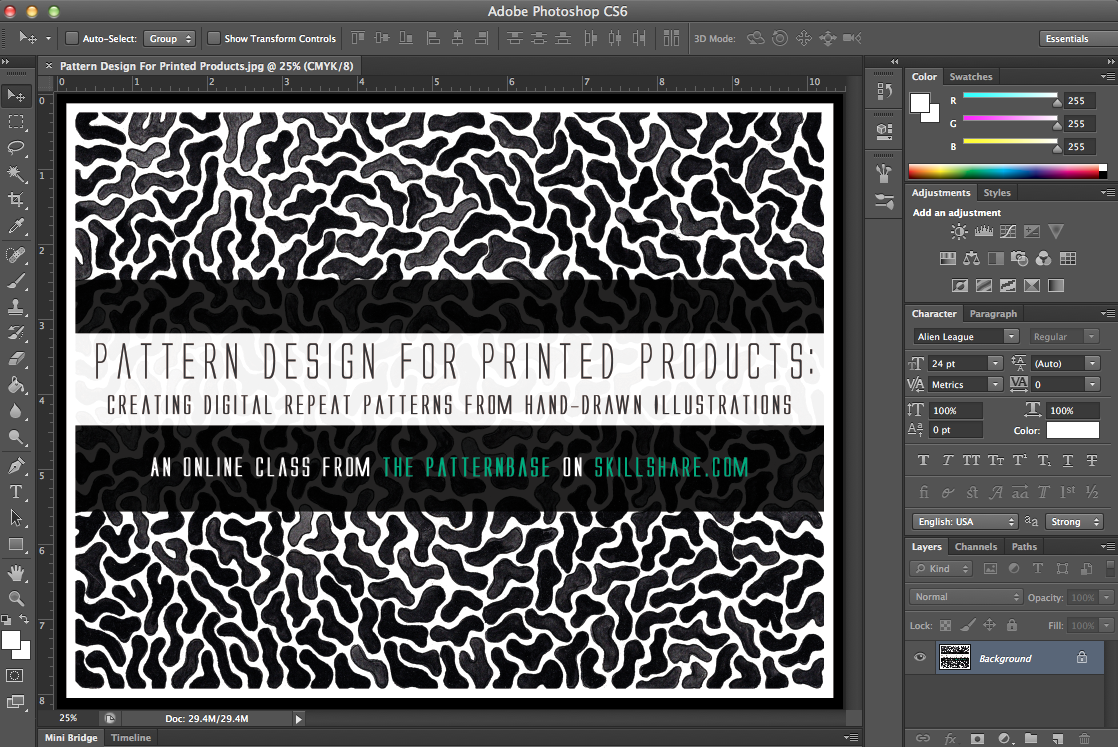Select the Rectangular Marquee tool
Image resolution: width=1118 pixels, height=747 pixels.
point(16,122)
